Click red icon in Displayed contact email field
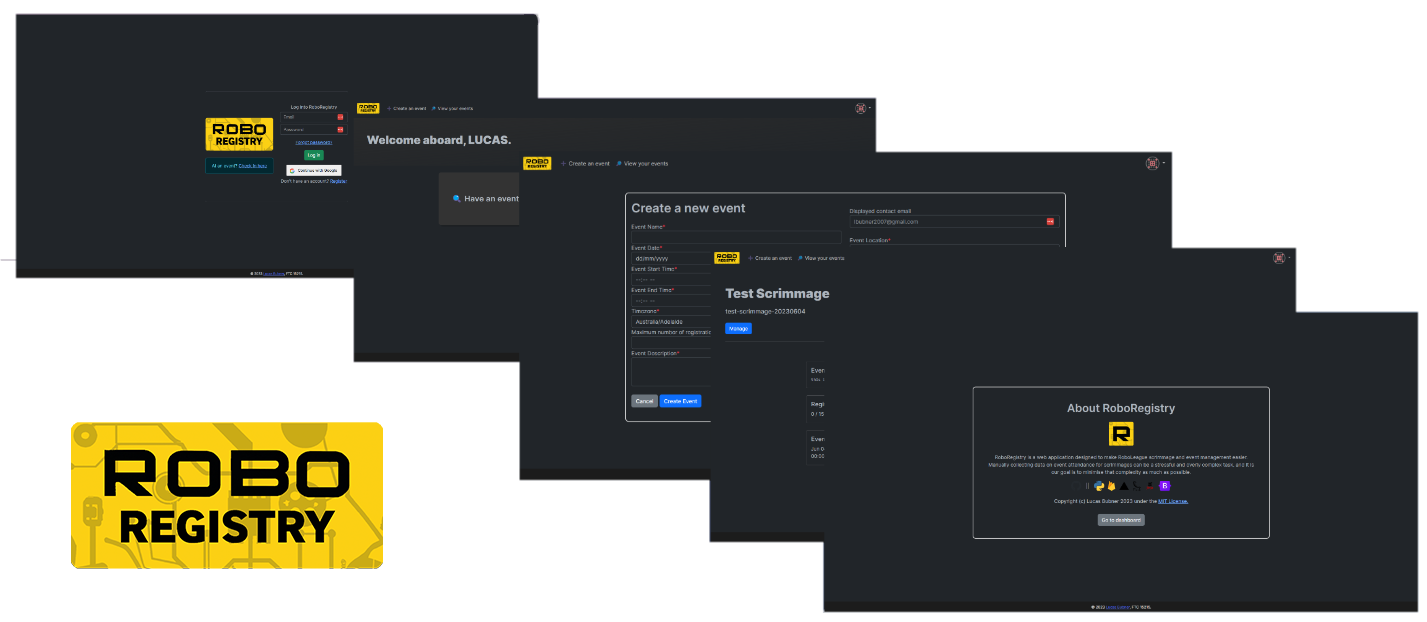This screenshot has height=622, width=1427. point(1050,221)
